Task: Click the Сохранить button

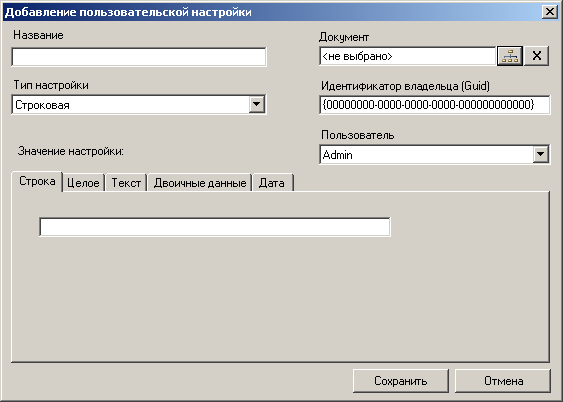Action: [x=401, y=381]
